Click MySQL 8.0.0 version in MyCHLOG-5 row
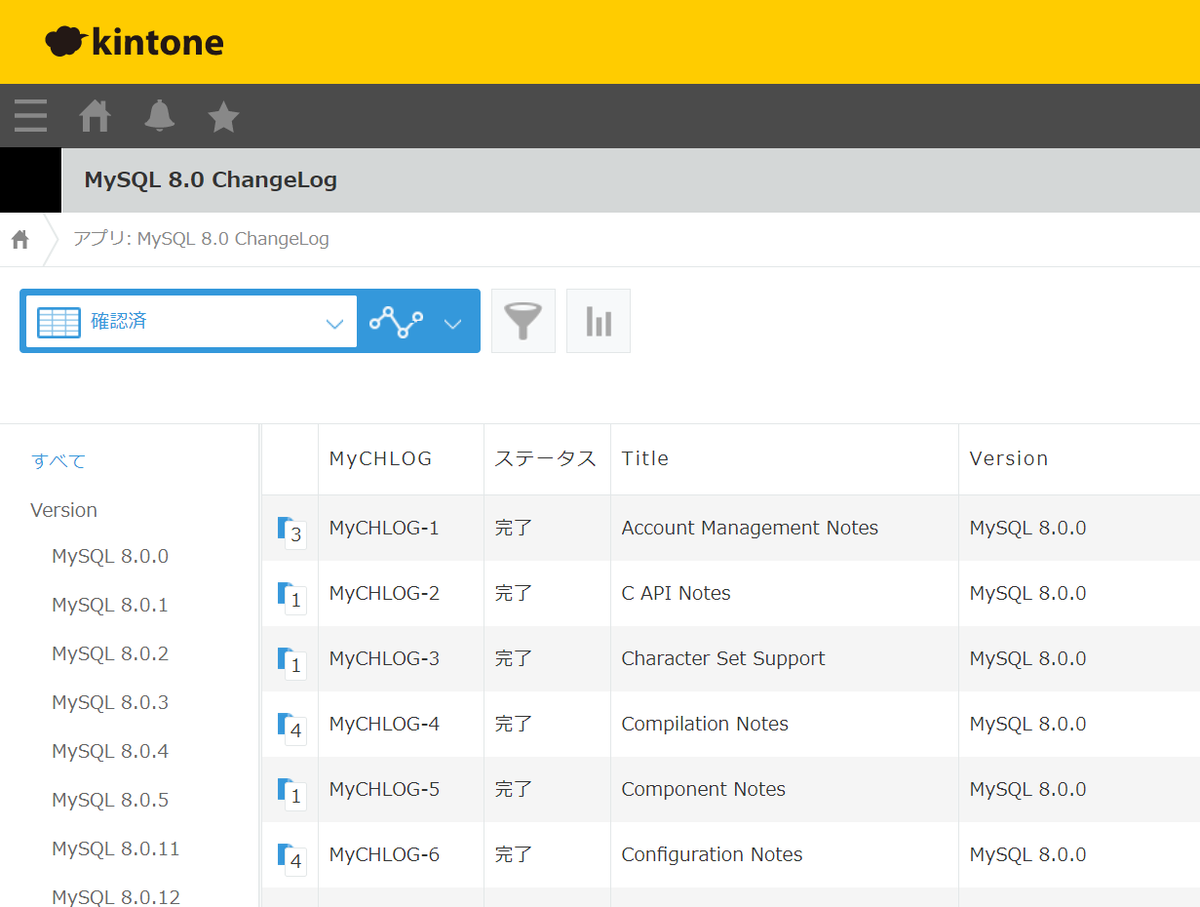The image size is (1200, 907). pos(1028,789)
